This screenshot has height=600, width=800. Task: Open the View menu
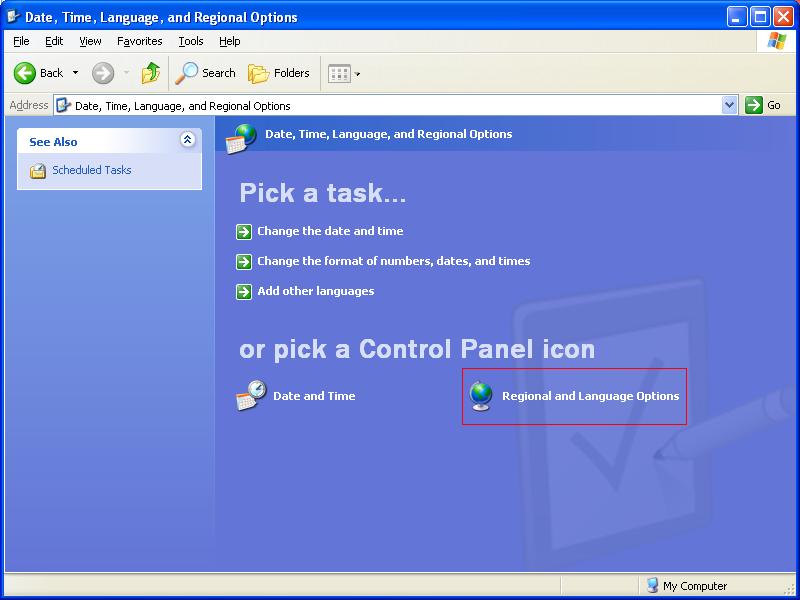pyautogui.click(x=90, y=41)
